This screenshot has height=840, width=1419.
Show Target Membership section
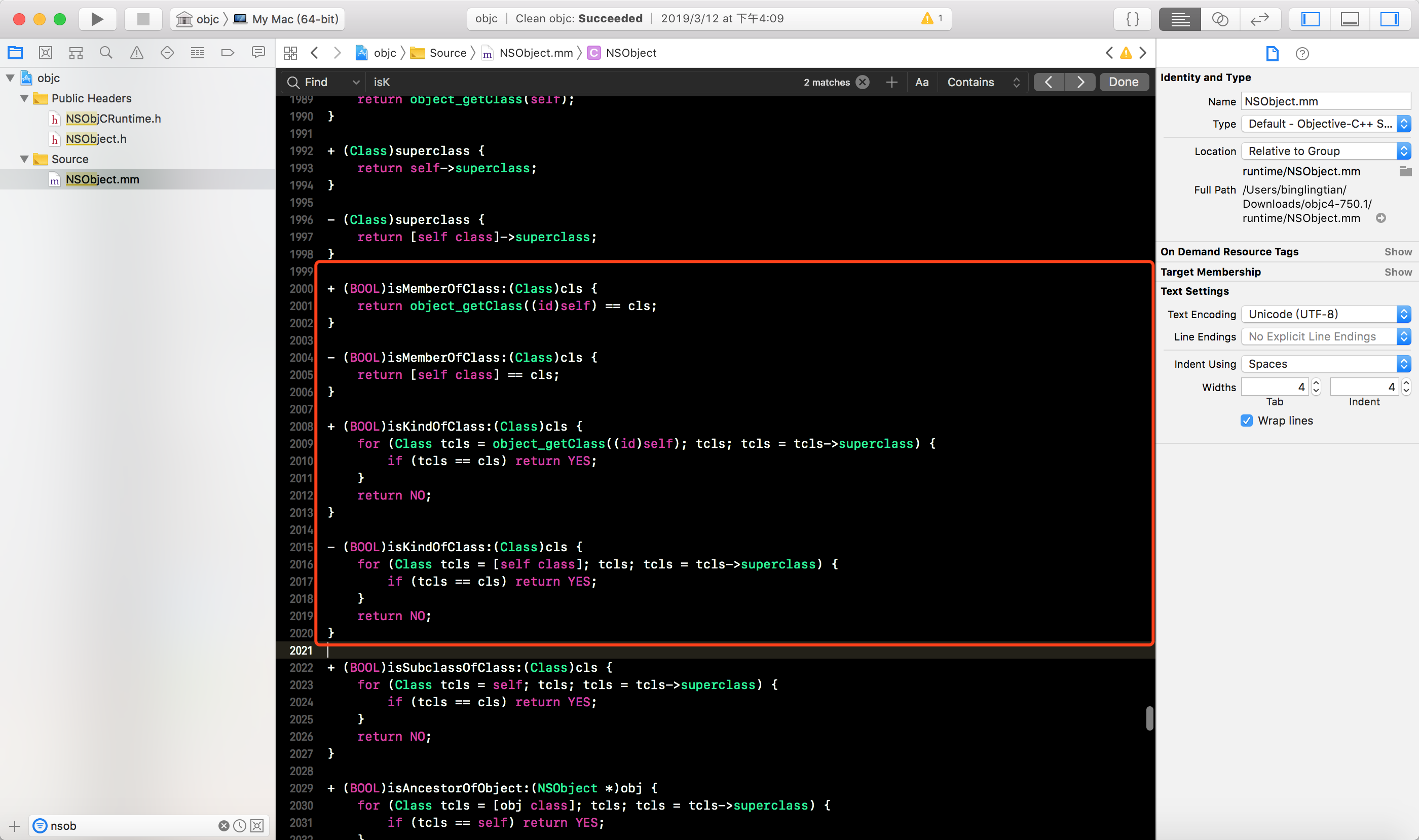[1398, 272]
